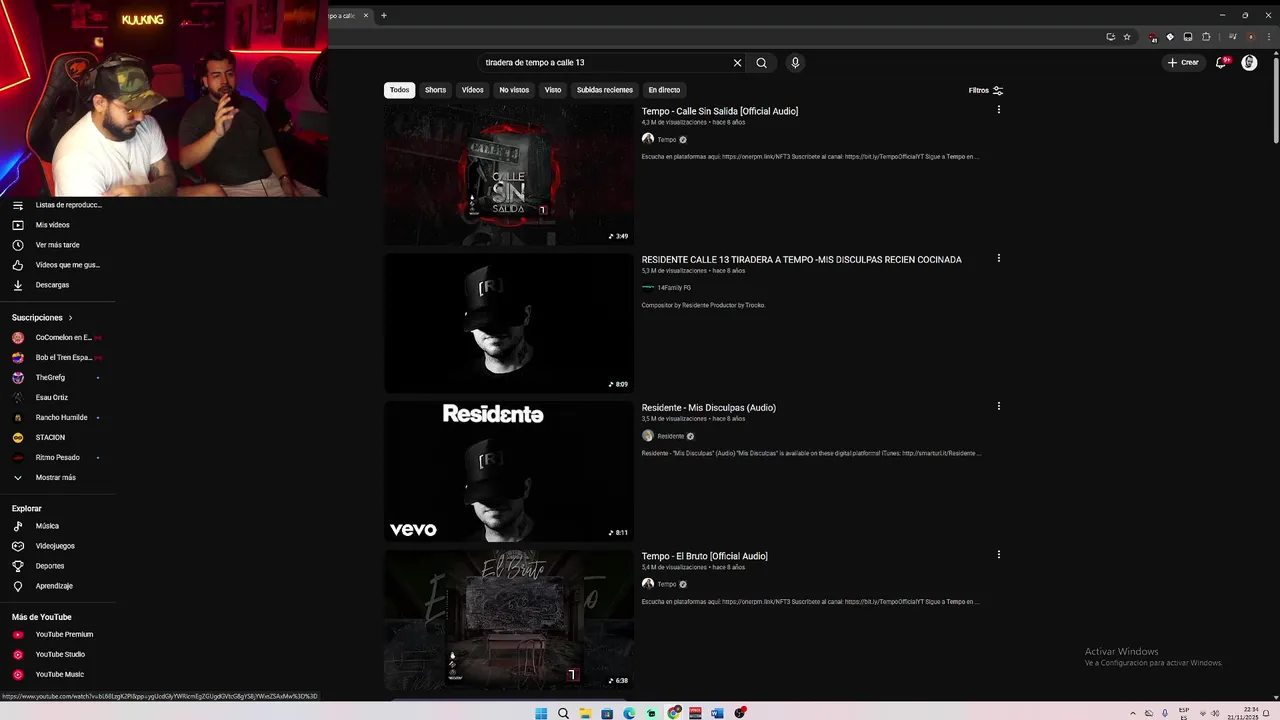The image size is (1280, 720).
Task: Open Bob el Tren subscription channel
Action: (57, 358)
